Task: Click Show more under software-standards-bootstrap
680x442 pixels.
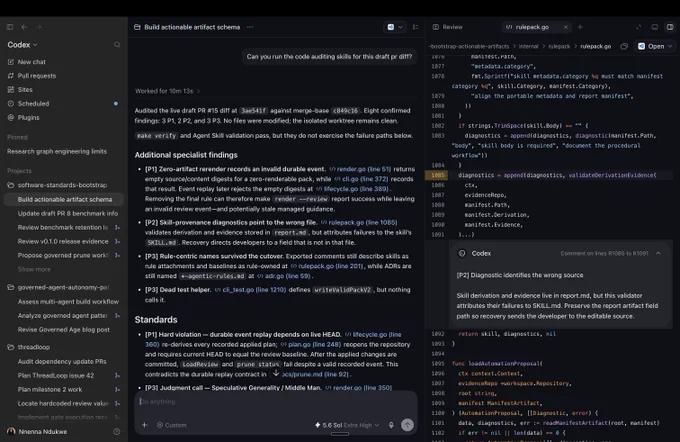Action: click(34, 269)
